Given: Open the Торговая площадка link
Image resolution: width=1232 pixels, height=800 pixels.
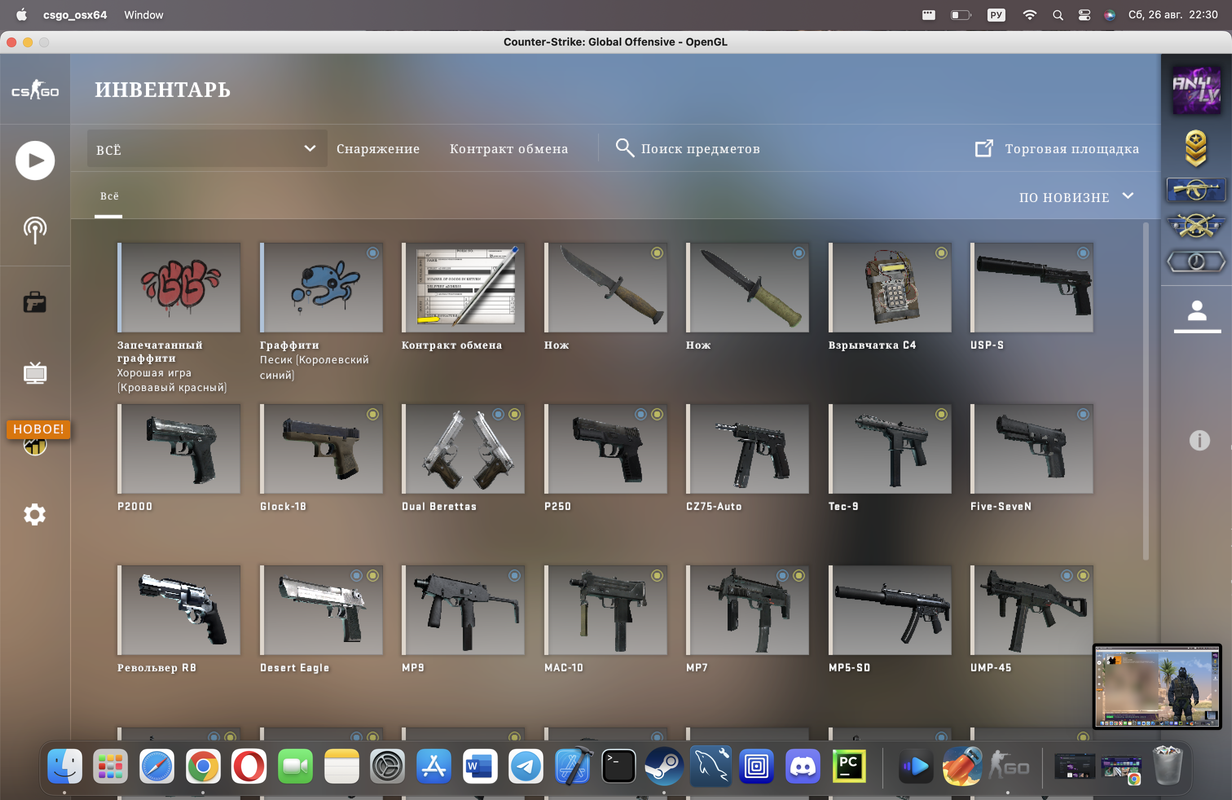Looking at the screenshot, I should [1072, 149].
